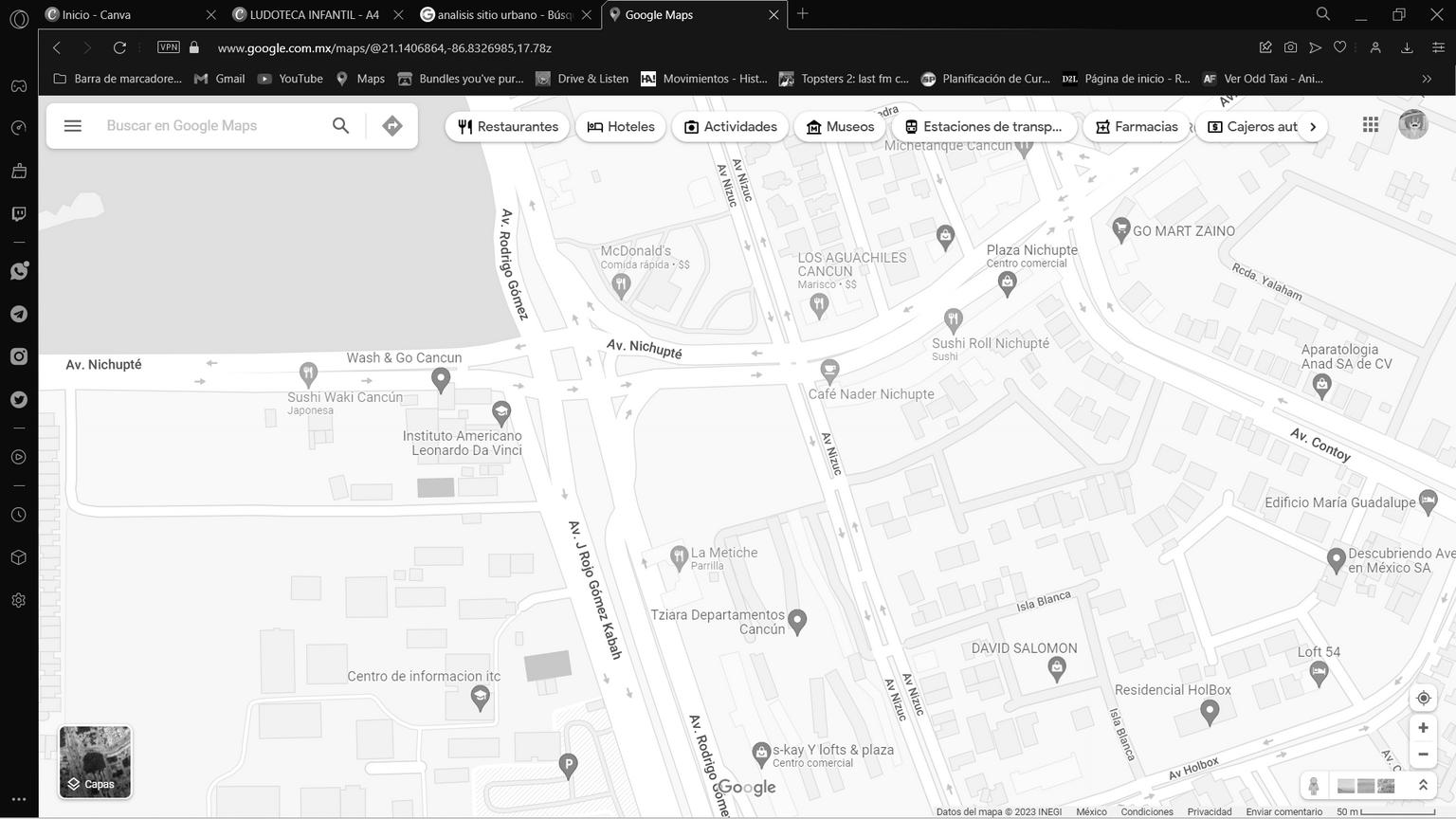
Task: Open the Google apps grid
Action: click(x=1371, y=125)
